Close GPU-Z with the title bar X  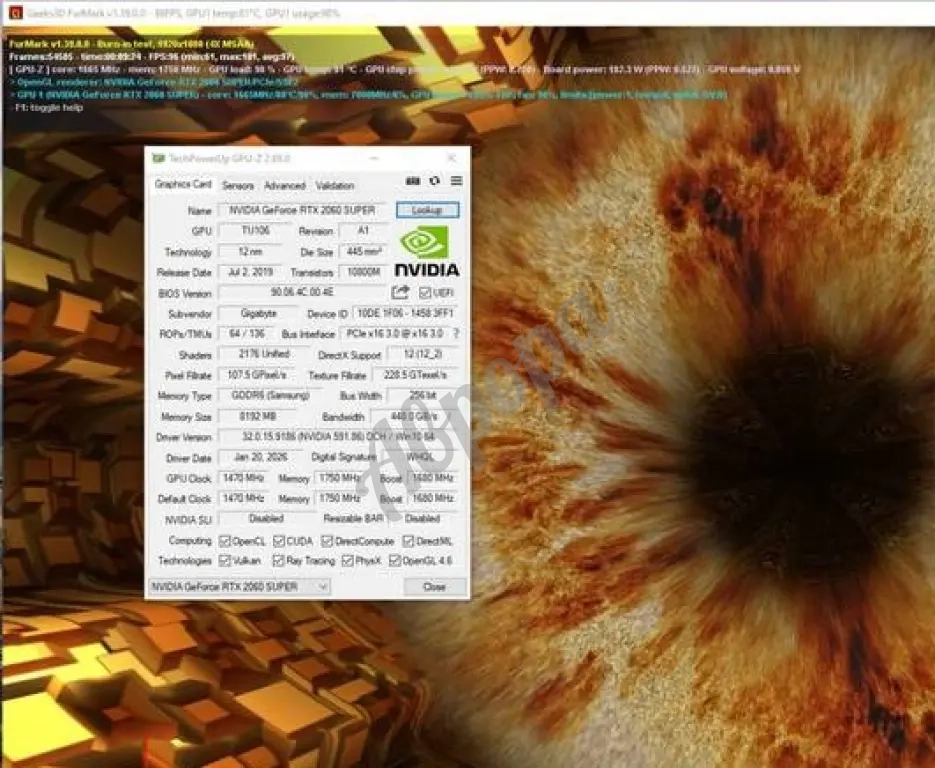pos(451,159)
